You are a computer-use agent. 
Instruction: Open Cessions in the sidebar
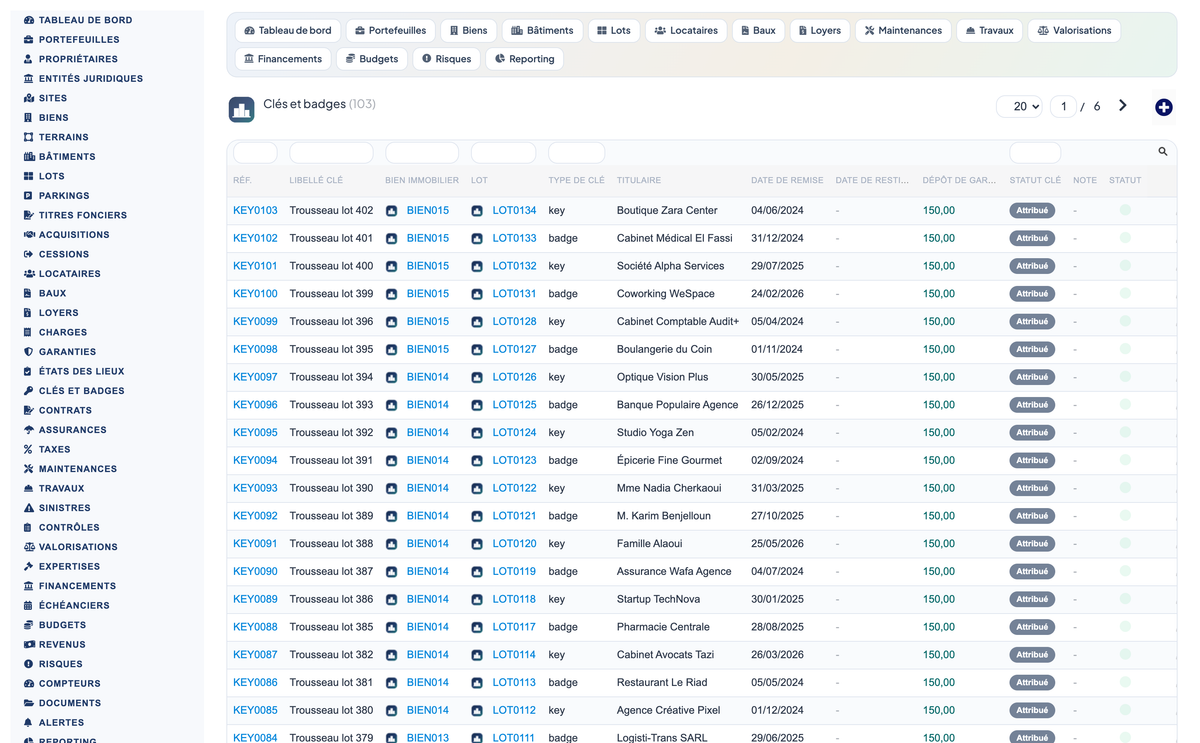[56, 254]
